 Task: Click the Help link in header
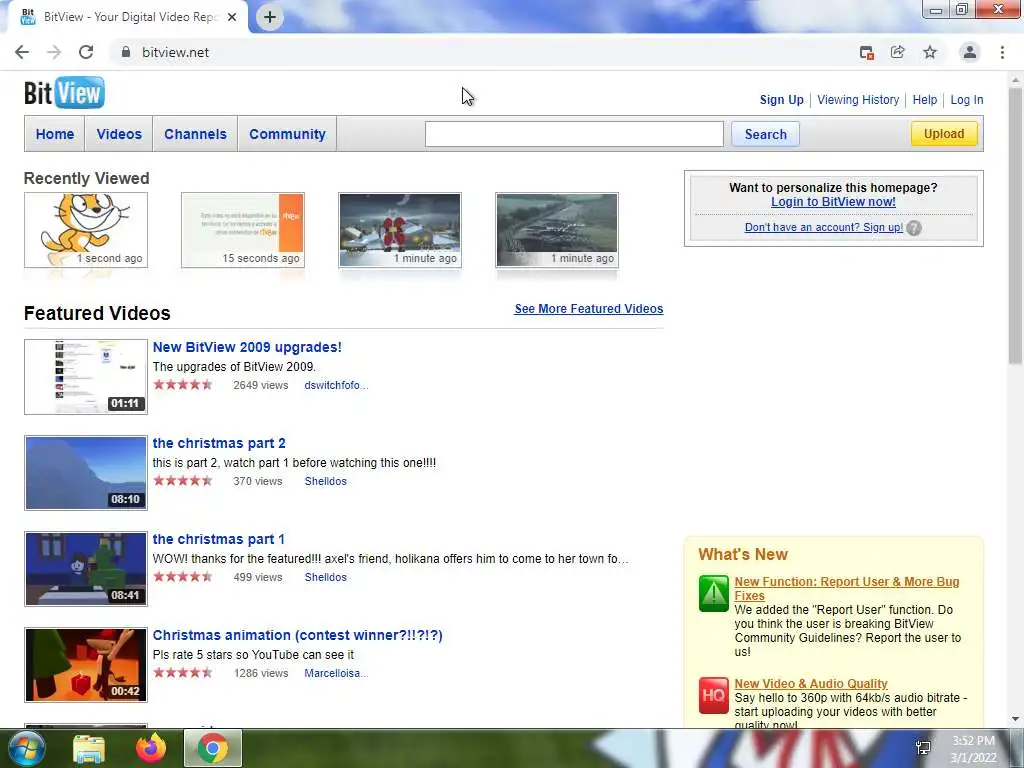925,100
